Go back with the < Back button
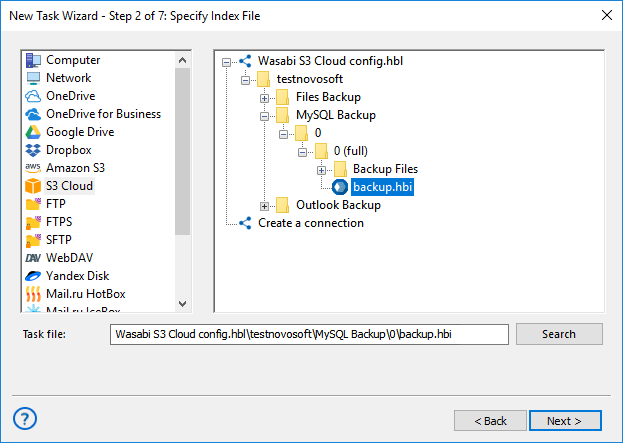 [490, 421]
